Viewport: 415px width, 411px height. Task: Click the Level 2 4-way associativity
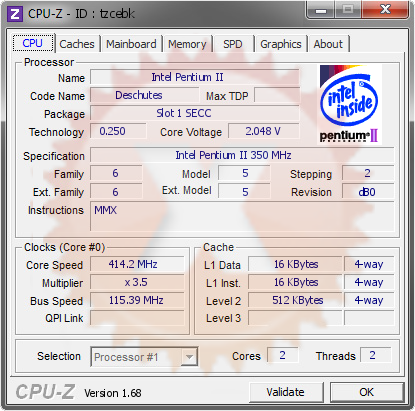coord(369,300)
